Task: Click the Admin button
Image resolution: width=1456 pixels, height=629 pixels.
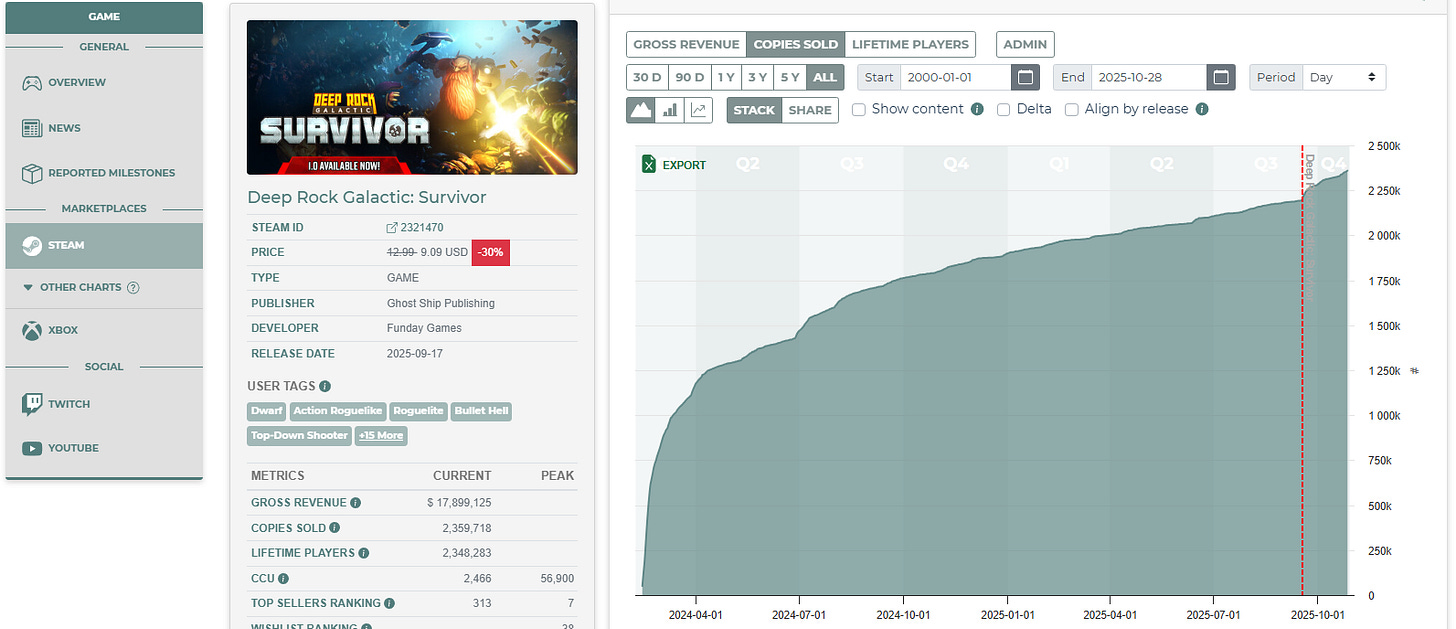Action: 1025,44
